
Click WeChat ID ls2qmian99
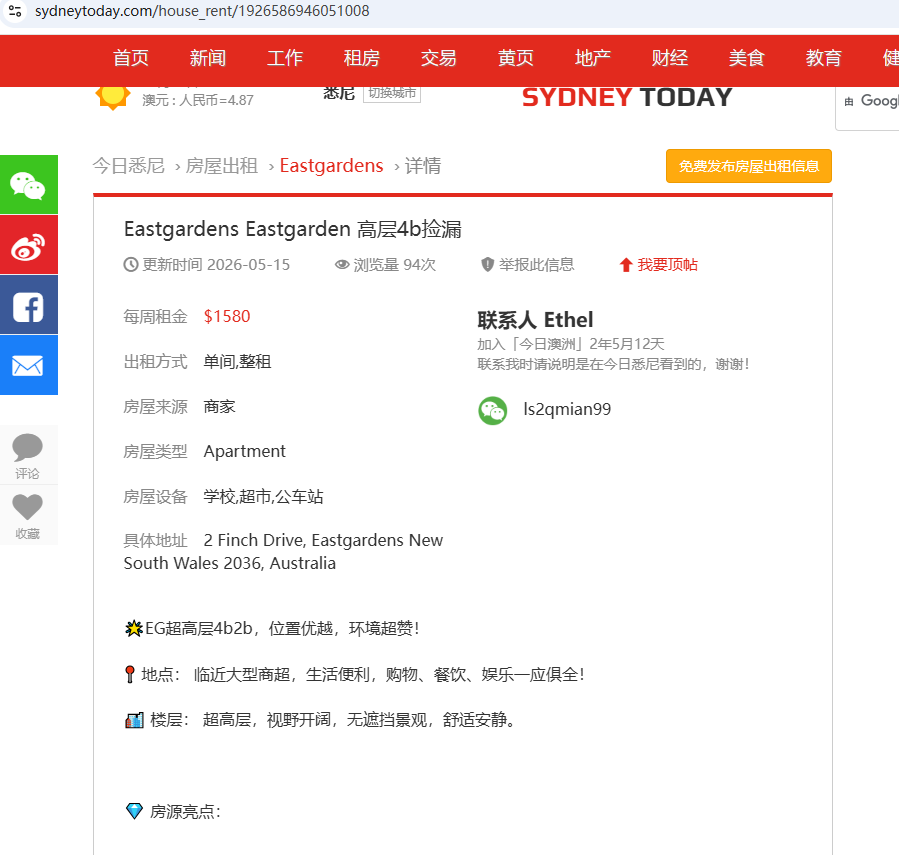(x=567, y=409)
